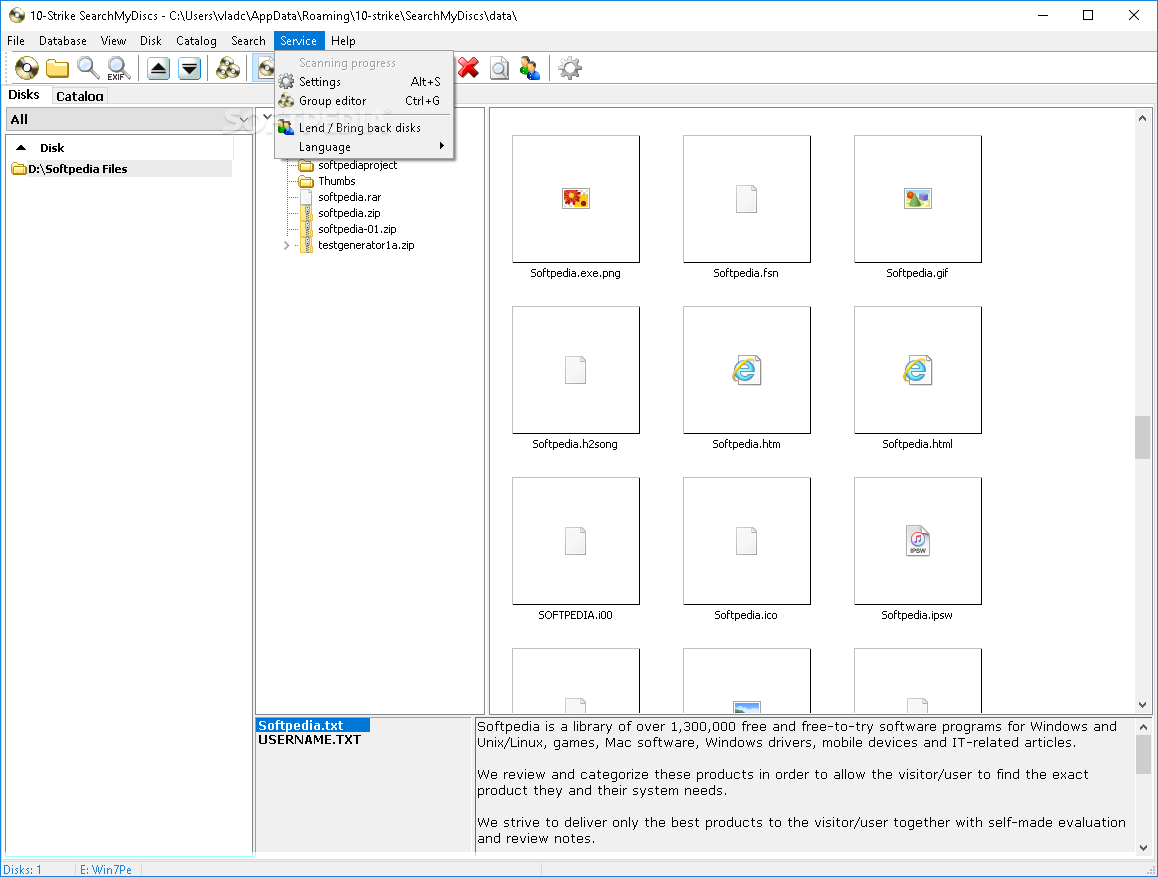Screen dimensions: 1158x877
Task: Open the Language submenu
Action: click(364, 147)
